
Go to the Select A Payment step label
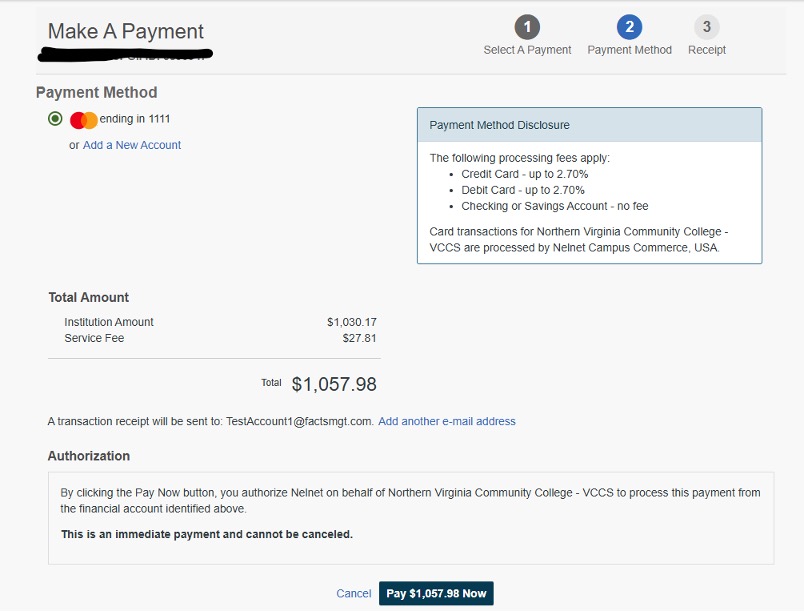click(x=527, y=50)
